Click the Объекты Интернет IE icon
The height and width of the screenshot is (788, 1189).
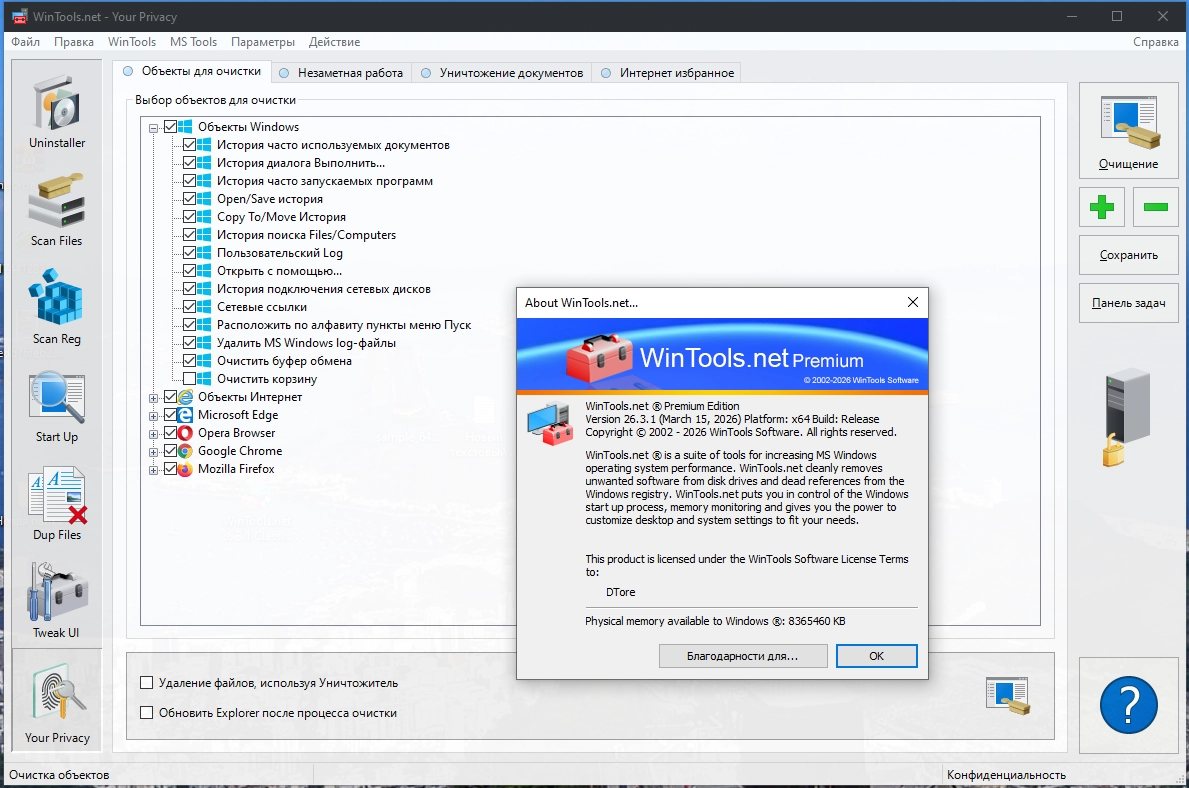click(185, 397)
